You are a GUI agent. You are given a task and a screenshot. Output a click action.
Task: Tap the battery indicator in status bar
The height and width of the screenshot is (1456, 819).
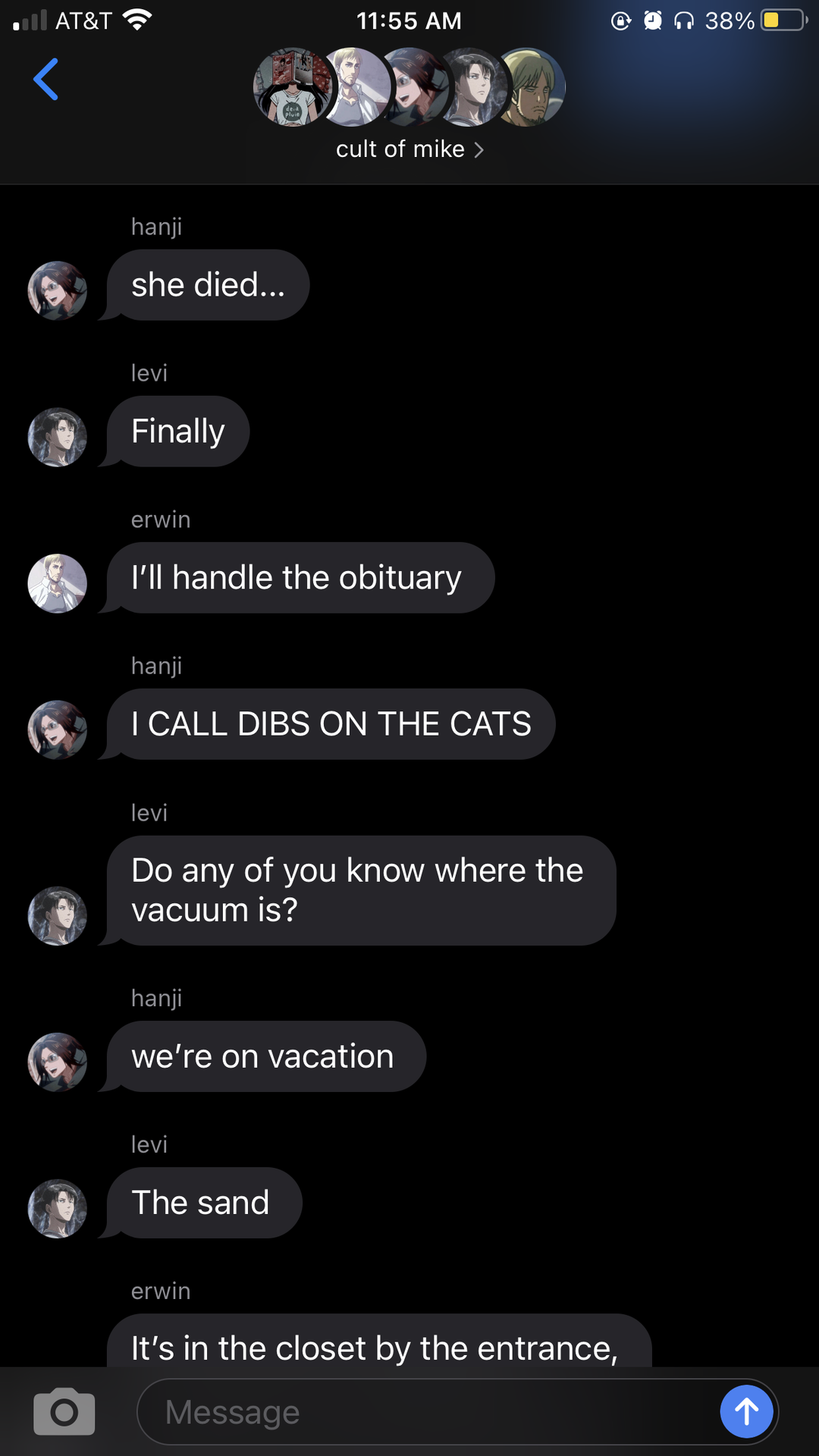[784, 20]
